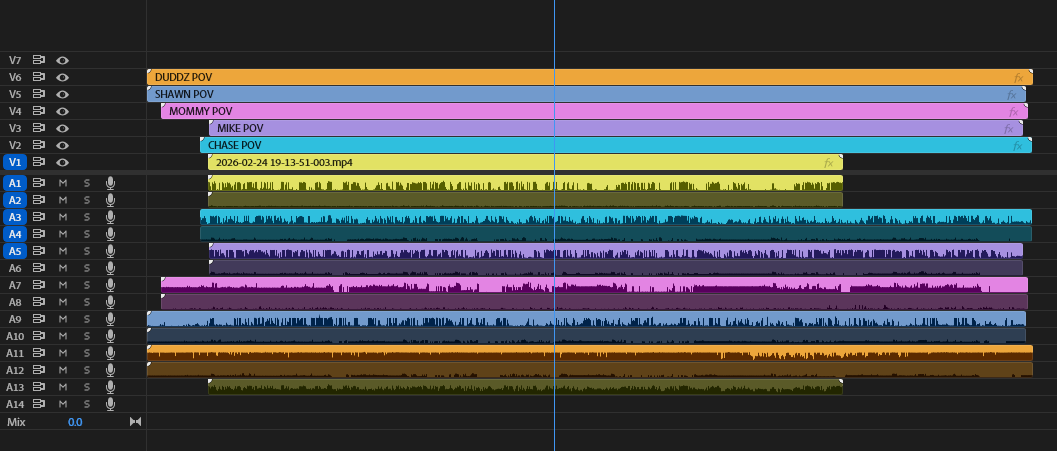Screen dimensions: 1057x451
Task: Enable voice-over record on track A6
Action: tap(111, 268)
